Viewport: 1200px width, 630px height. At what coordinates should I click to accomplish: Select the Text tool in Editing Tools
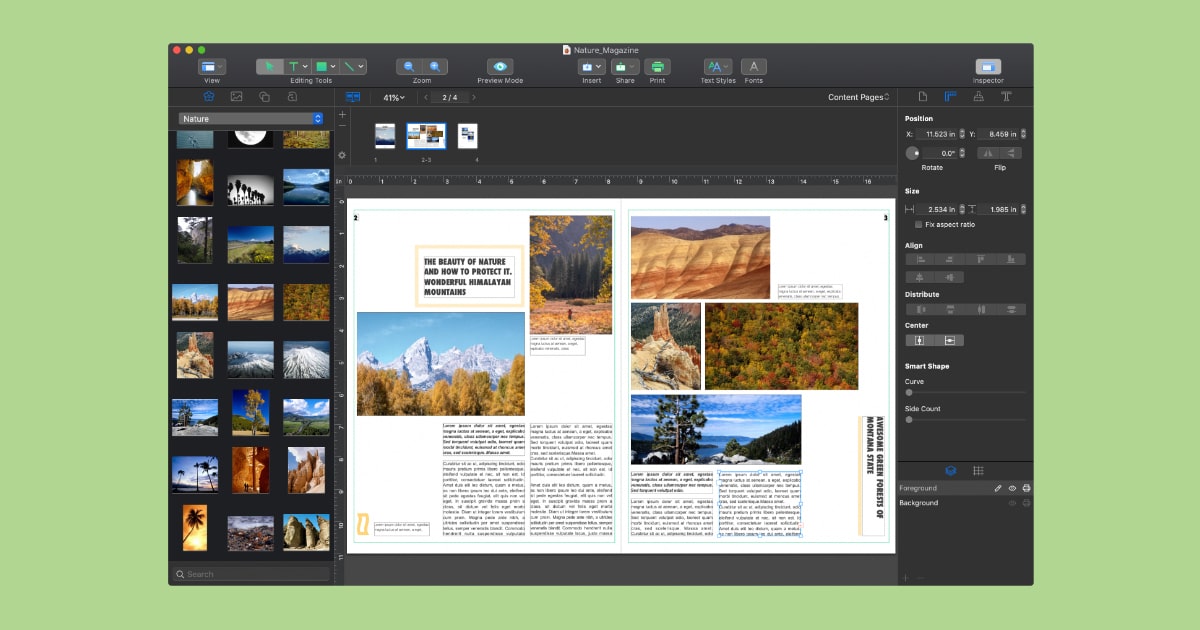[293, 65]
